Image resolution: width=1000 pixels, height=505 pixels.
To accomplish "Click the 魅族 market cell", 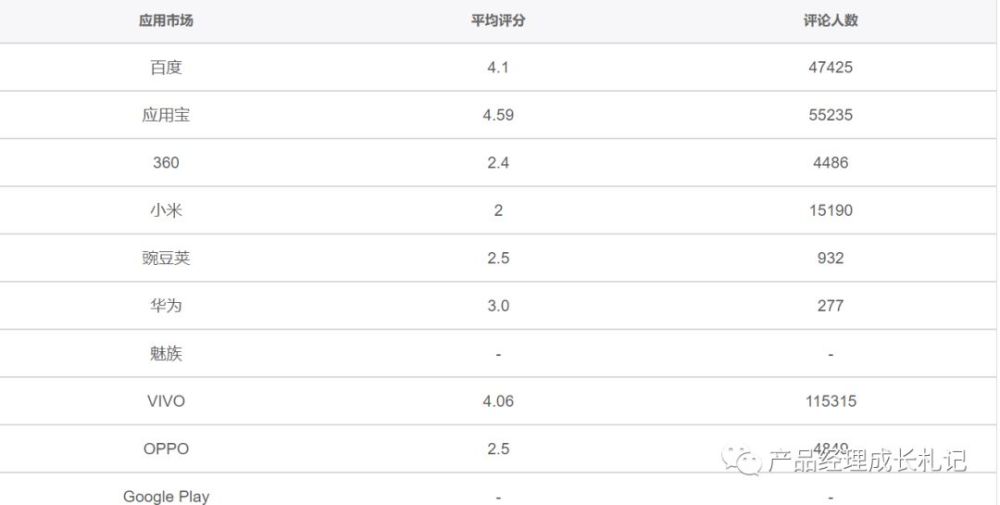I will coord(166,354).
